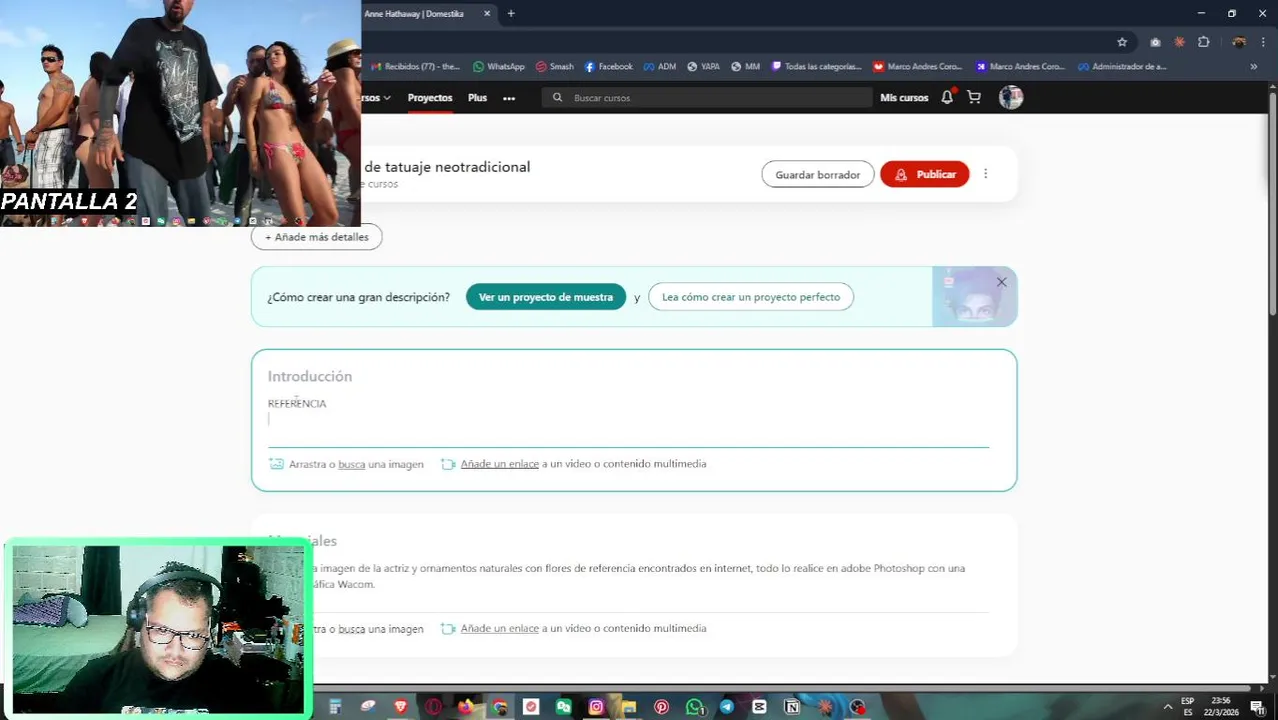Screen dimensions: 1278x720
Task: Open the shopping cart icon
Action: click(974, 97)
